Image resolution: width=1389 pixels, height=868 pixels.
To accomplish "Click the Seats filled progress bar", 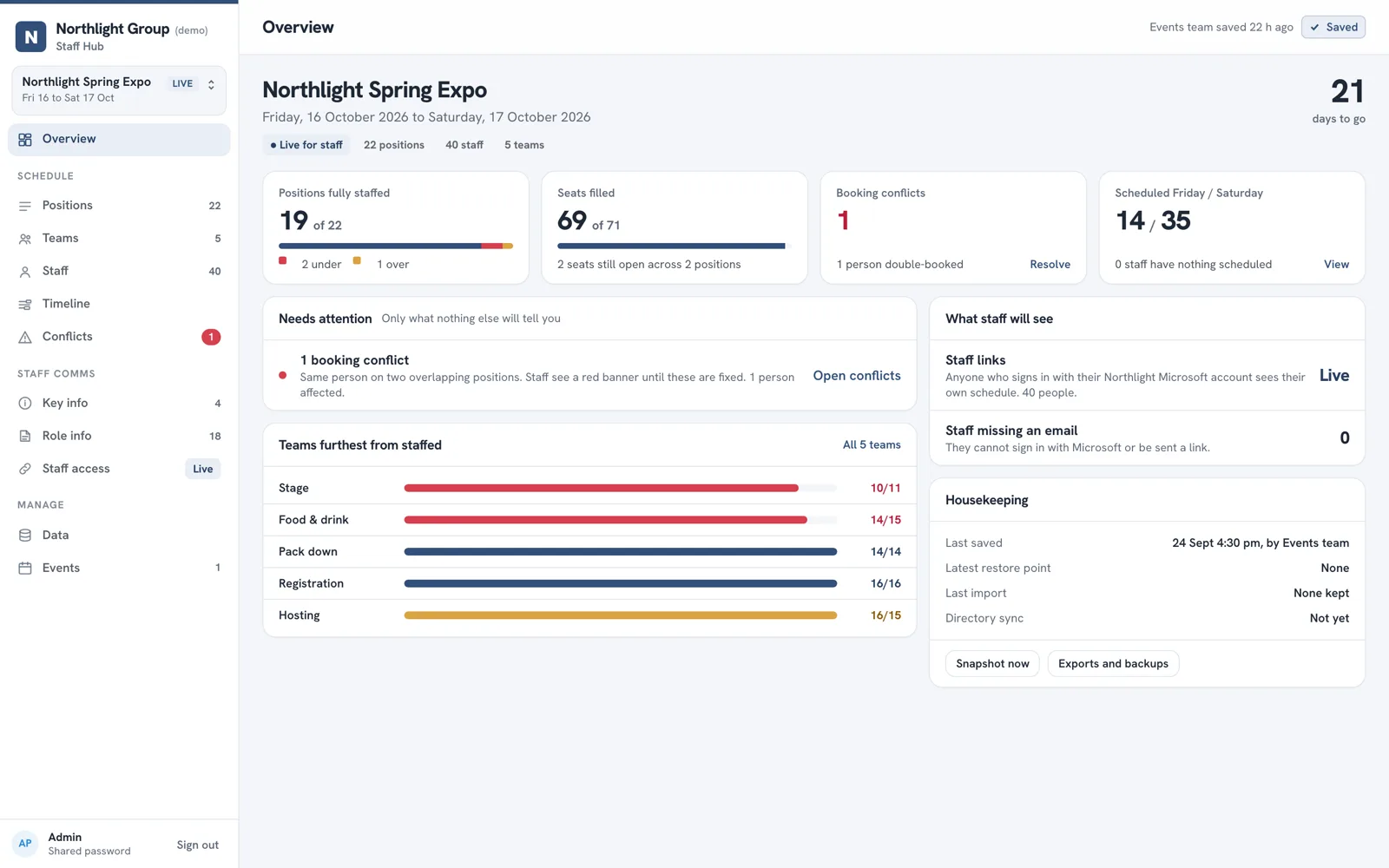I will coord(675,247).
